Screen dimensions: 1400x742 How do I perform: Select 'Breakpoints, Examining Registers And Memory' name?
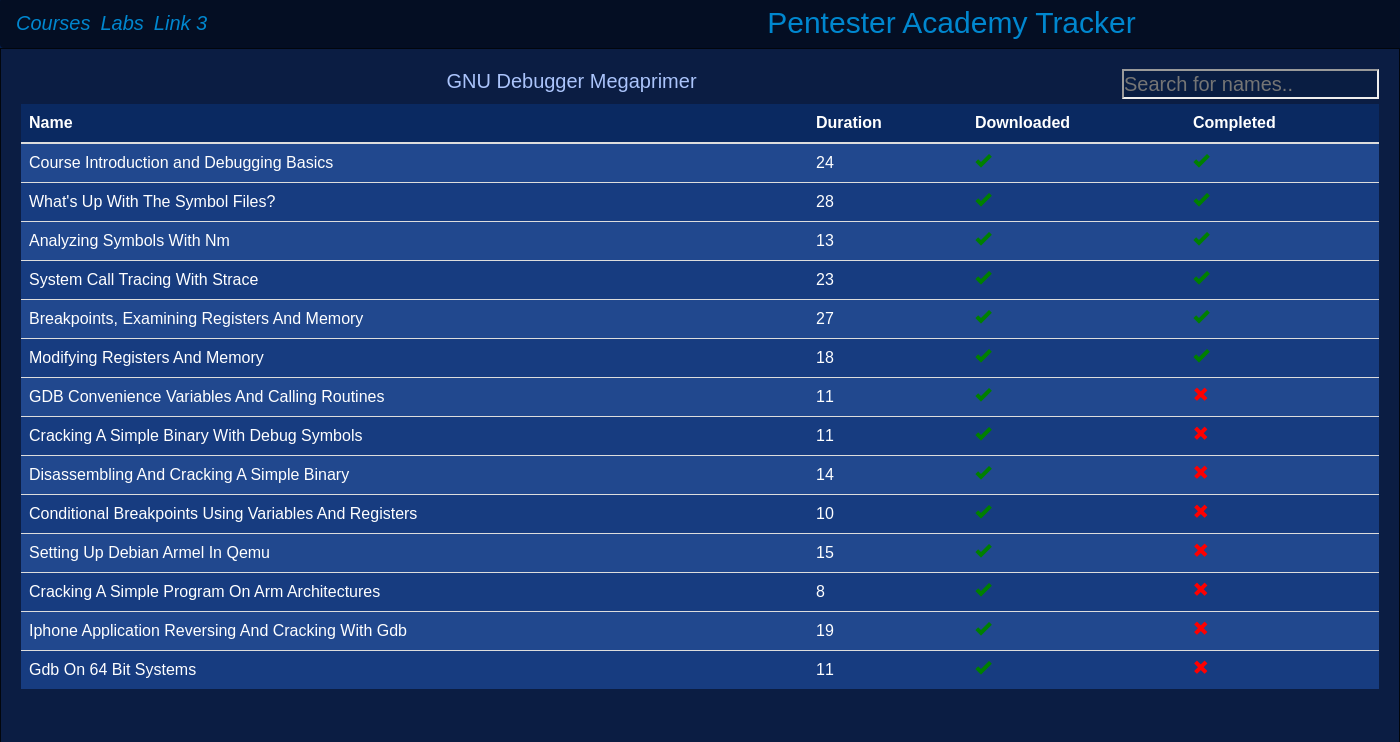pyautogui.click(x=196, y=319)
